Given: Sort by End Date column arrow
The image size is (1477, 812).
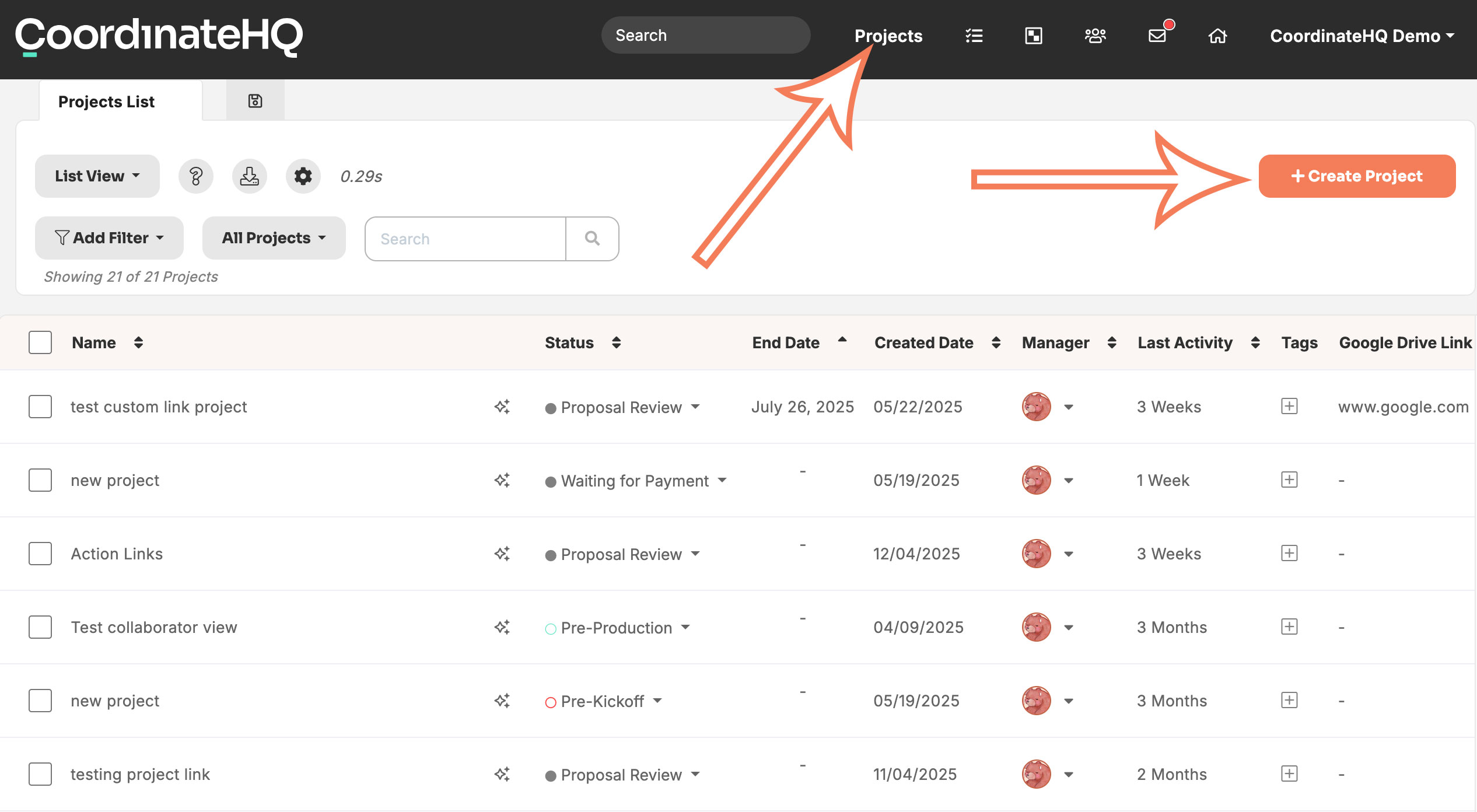Looking at the screenshot, I should (842, 339).
